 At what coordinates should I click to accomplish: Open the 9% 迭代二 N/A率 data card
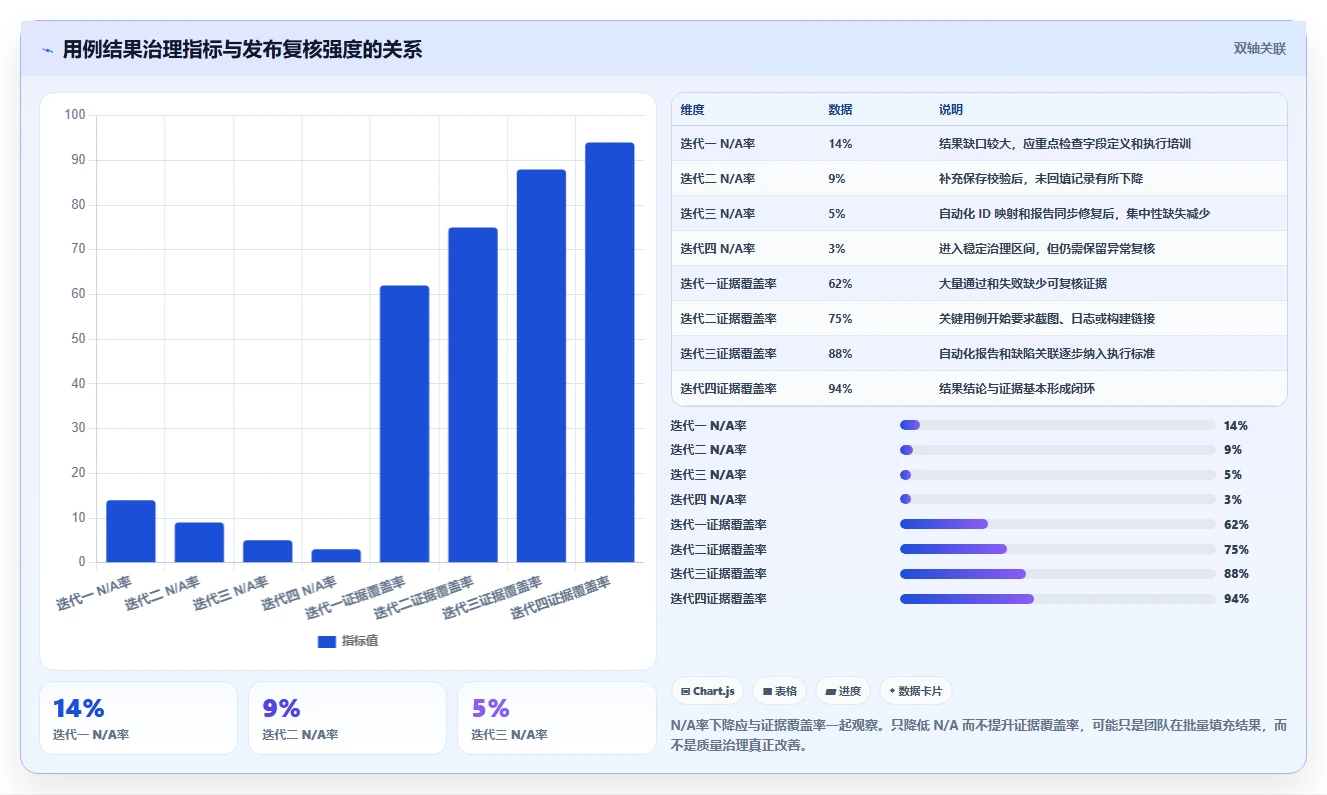(347, 718)
